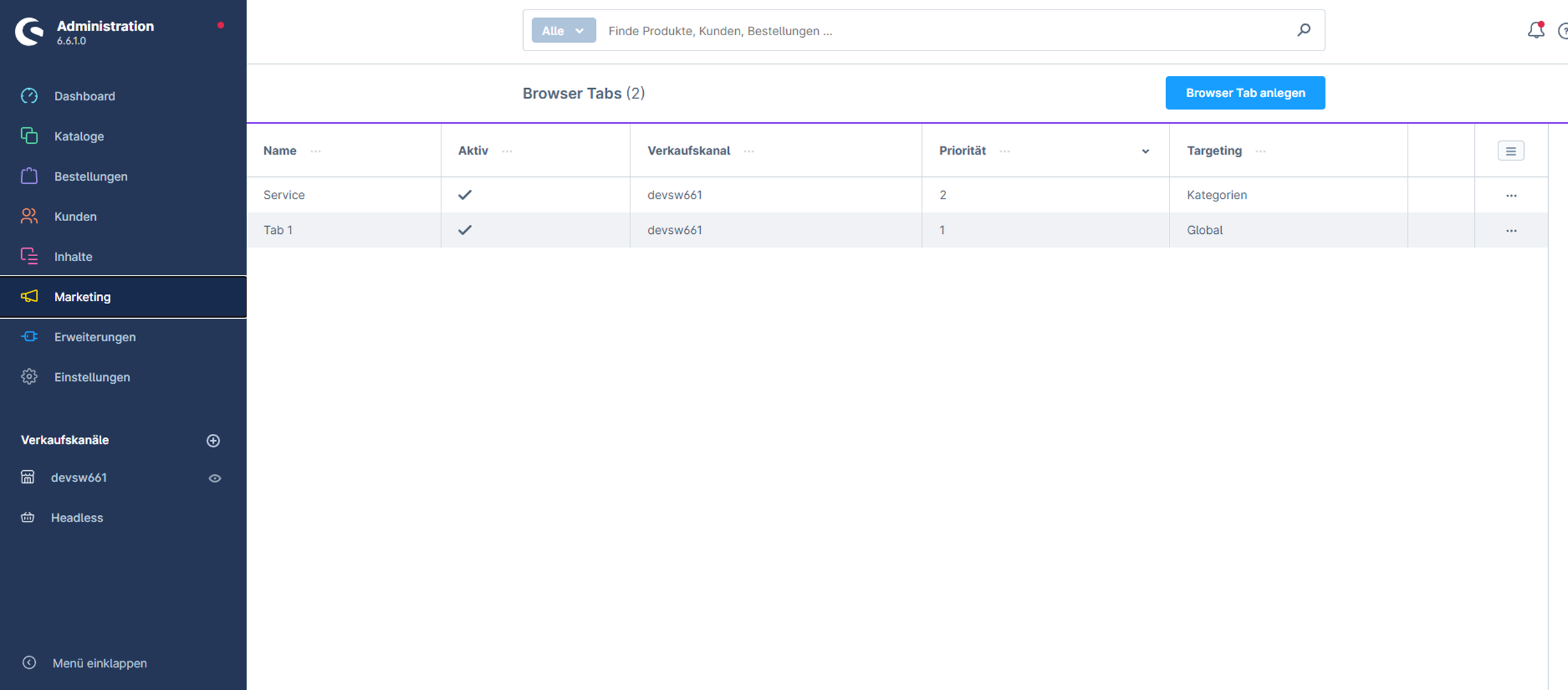Click the Service name cell
Image resolution: width=1568 pixels, height=690 pixels.
tap(344, 195)
